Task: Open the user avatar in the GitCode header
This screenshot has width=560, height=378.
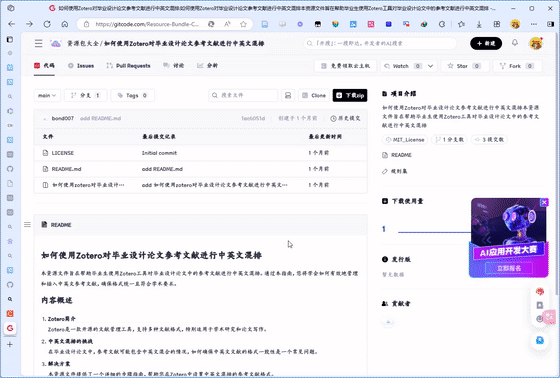Action: coord(536,43)
